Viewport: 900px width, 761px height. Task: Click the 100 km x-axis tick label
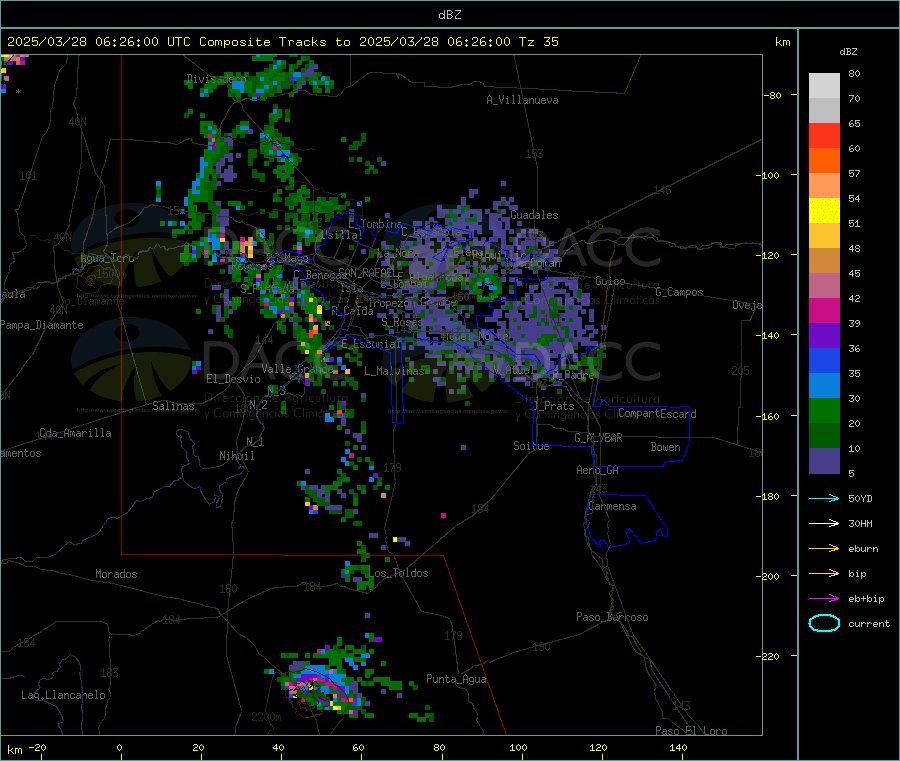518,747
